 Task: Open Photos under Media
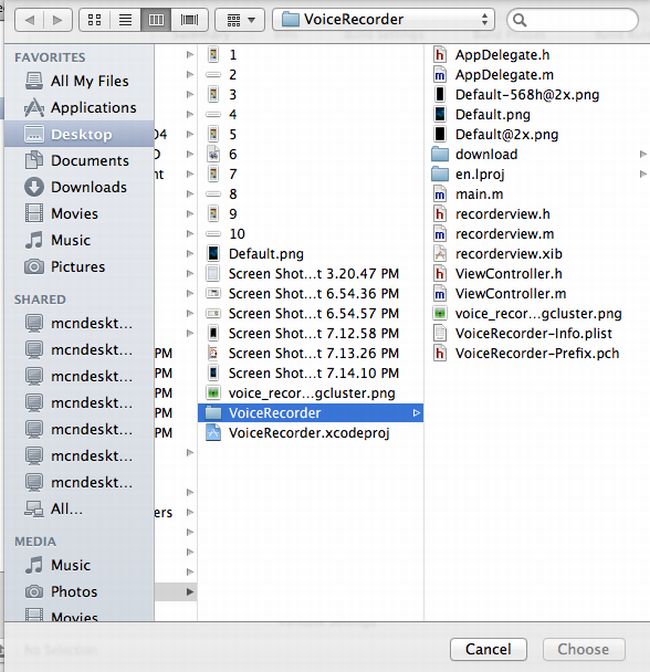pos(79,592)
